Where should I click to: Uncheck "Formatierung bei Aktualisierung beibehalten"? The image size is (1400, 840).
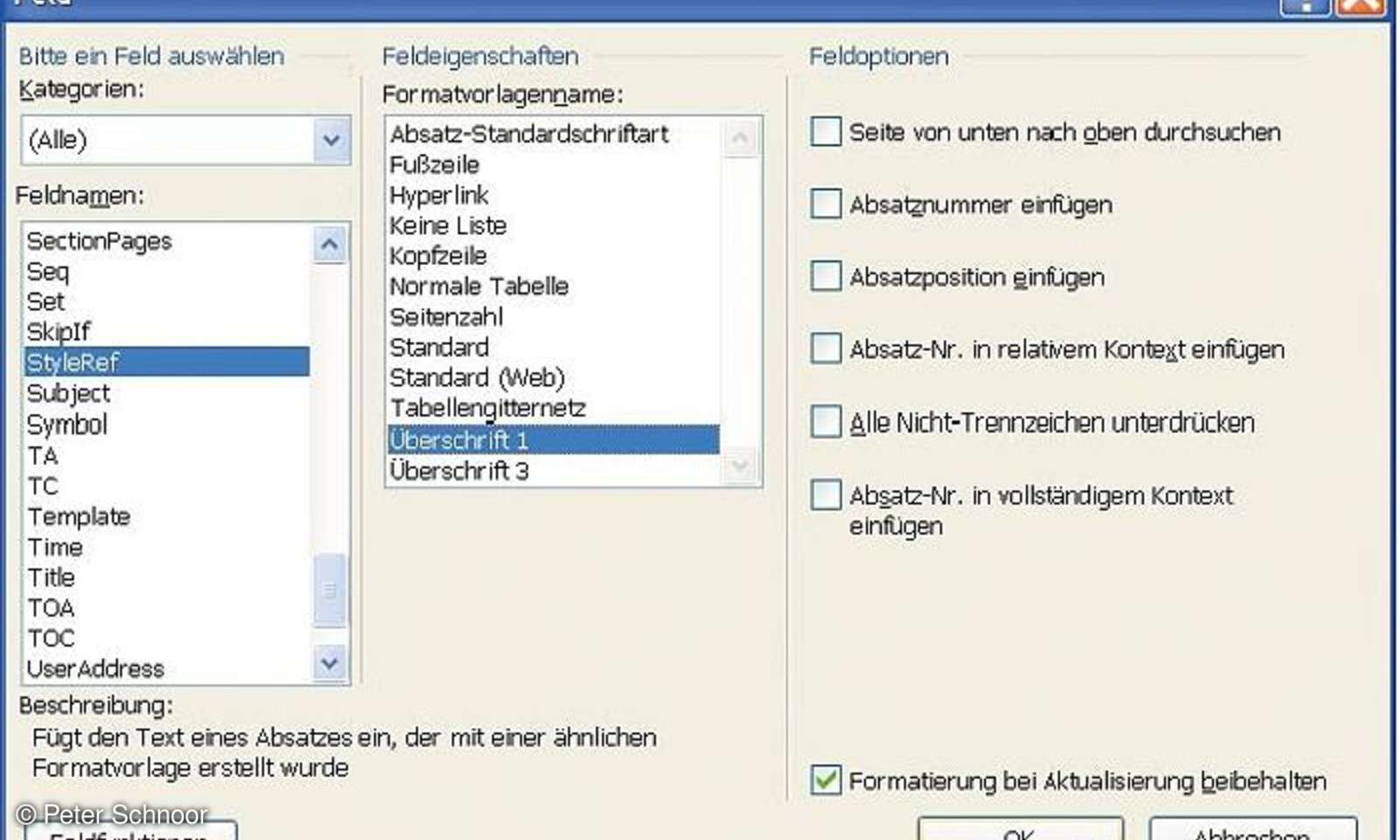pos(826,781)
